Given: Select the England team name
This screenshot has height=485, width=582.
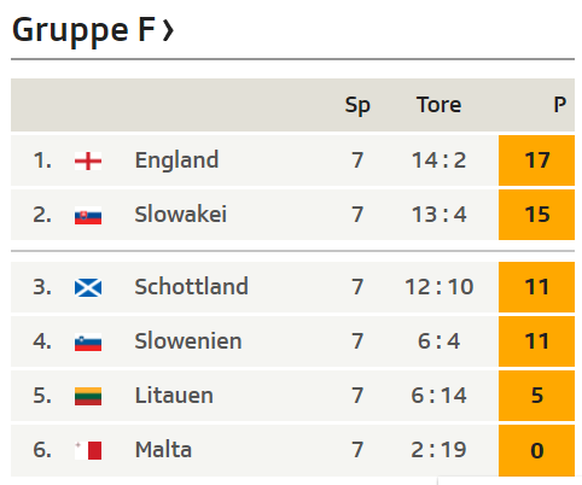Looking at the screenshot, I should [177, 161].
